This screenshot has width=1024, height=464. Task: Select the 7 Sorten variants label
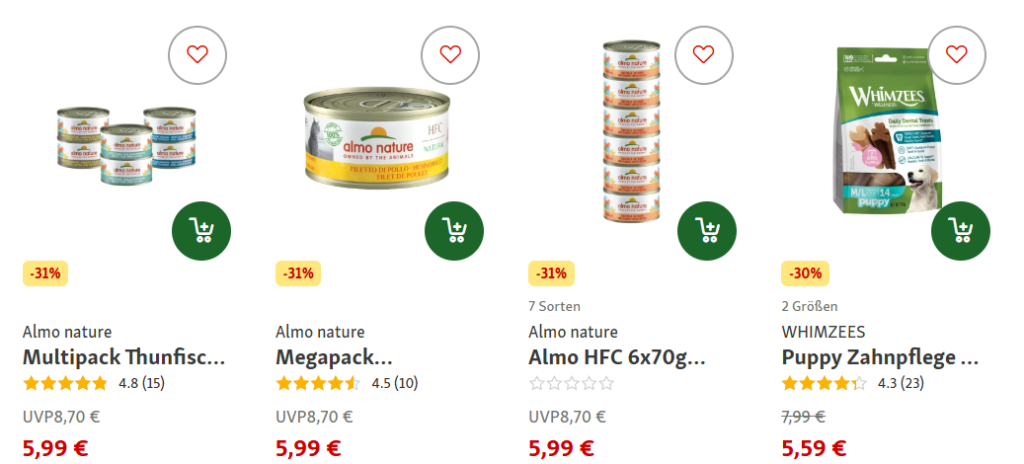[554, 306]
